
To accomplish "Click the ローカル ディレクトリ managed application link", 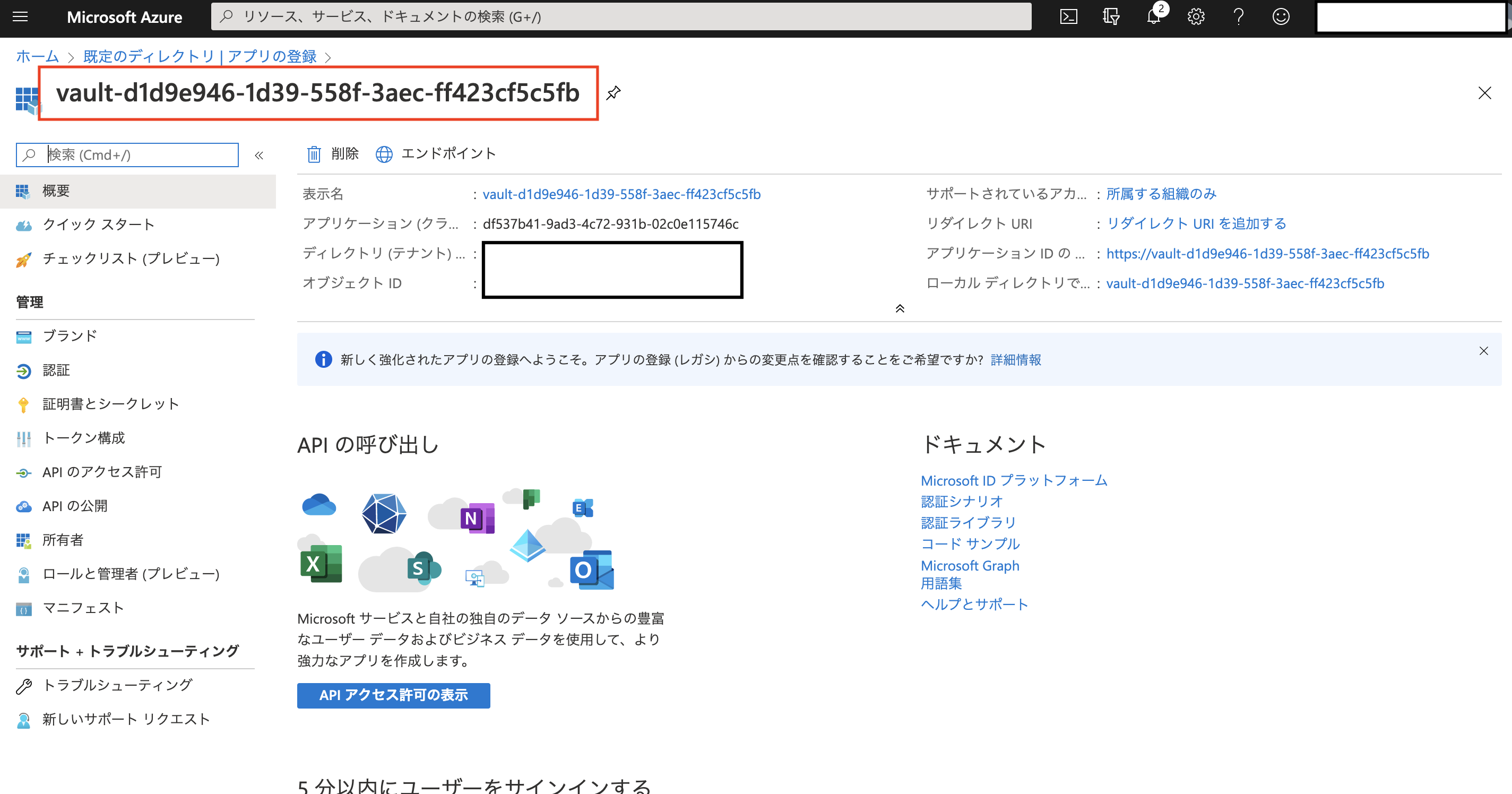I will click(1245, 284).
